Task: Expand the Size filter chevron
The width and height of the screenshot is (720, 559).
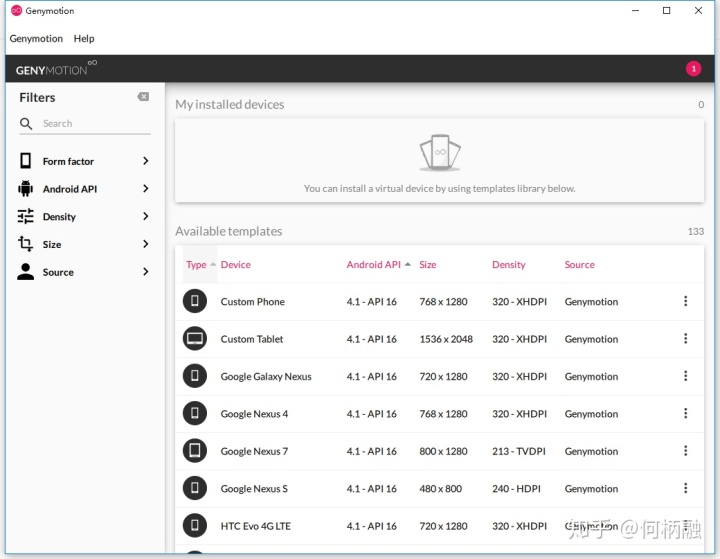Action: click(x=146, y=244)
